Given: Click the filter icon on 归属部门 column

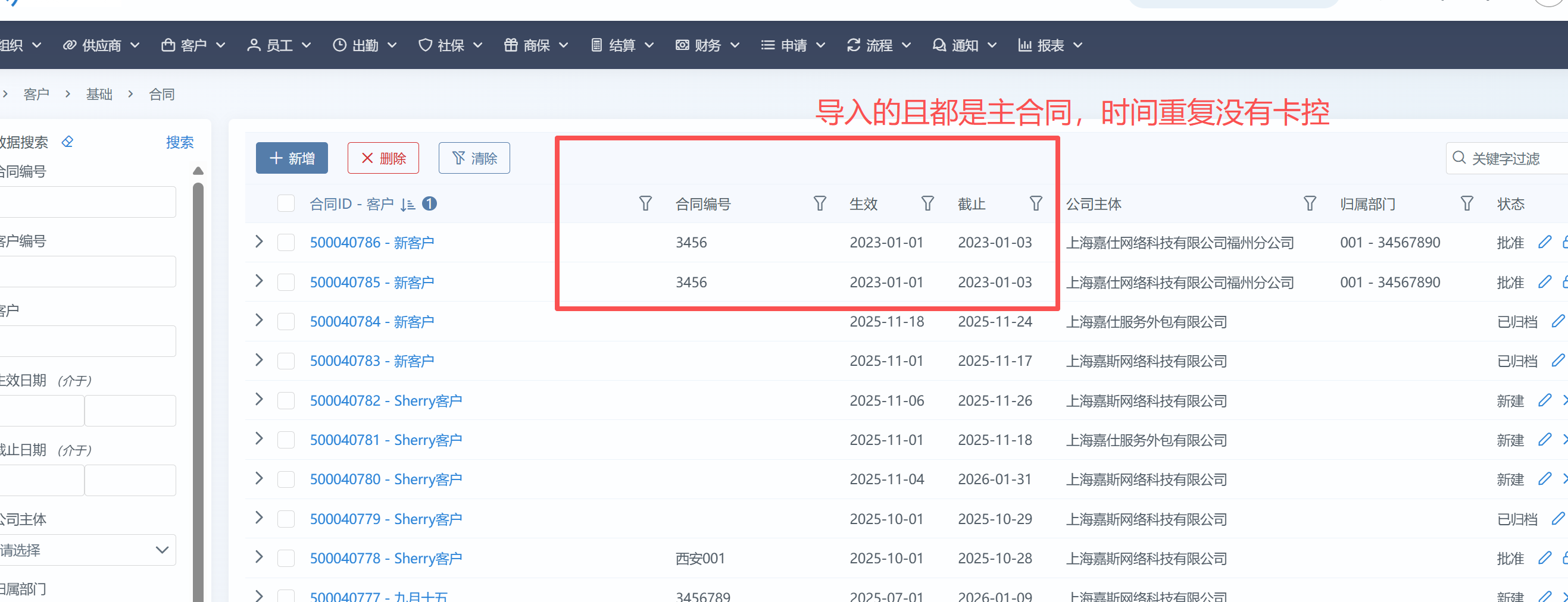Looking at the screenshot, I should [x=1466, y=203].
